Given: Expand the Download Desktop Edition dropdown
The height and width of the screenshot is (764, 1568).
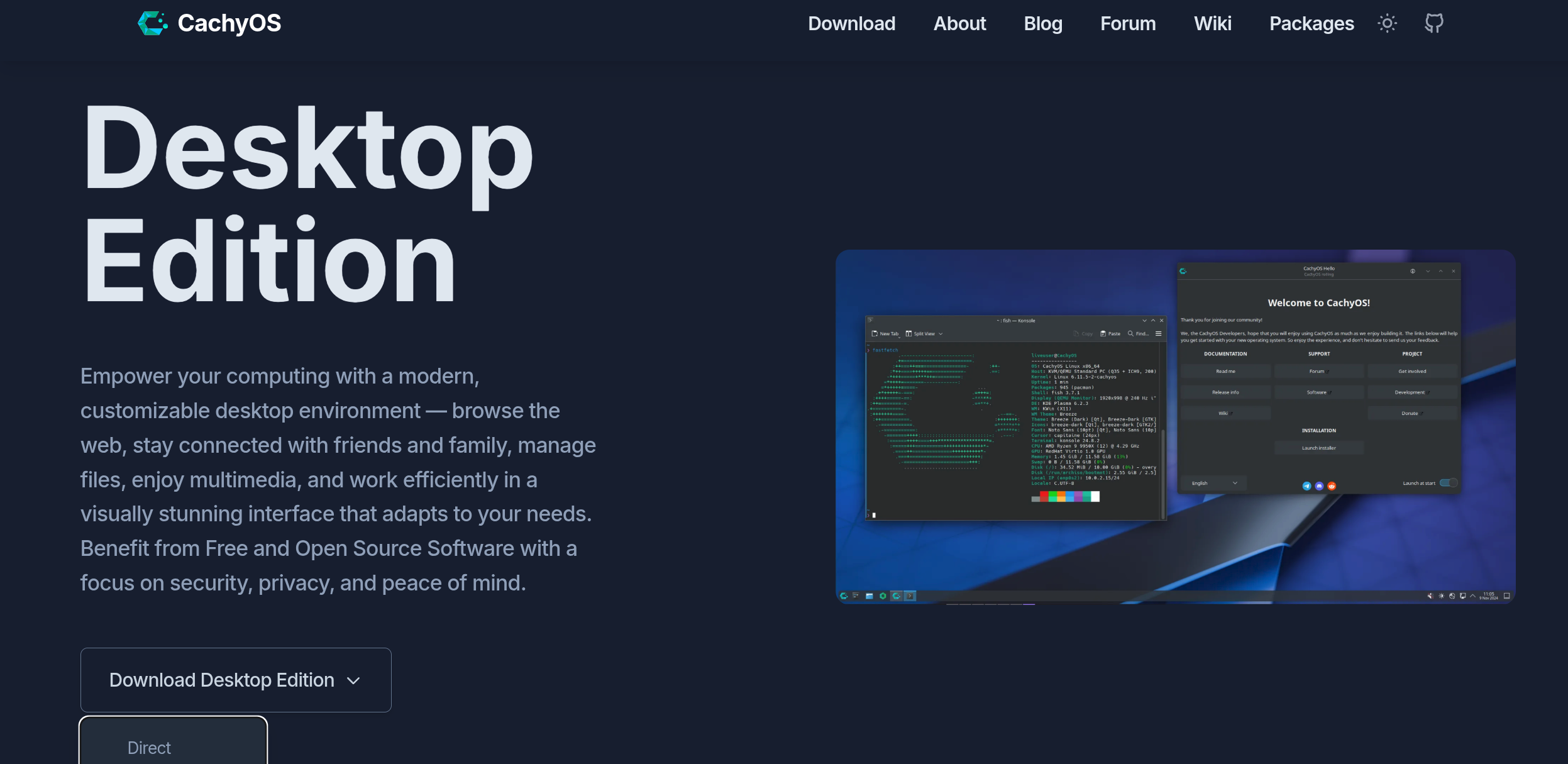Looking at the screenshot, I should tap(236, 680).
